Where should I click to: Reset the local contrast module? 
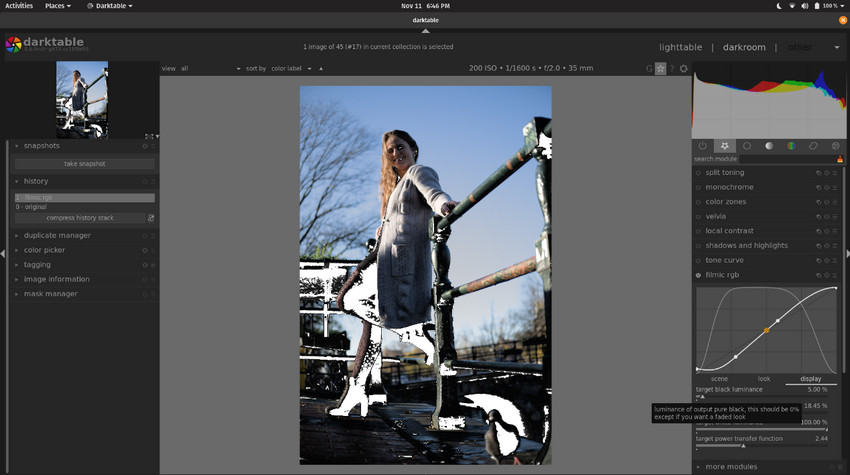[827, 232]
